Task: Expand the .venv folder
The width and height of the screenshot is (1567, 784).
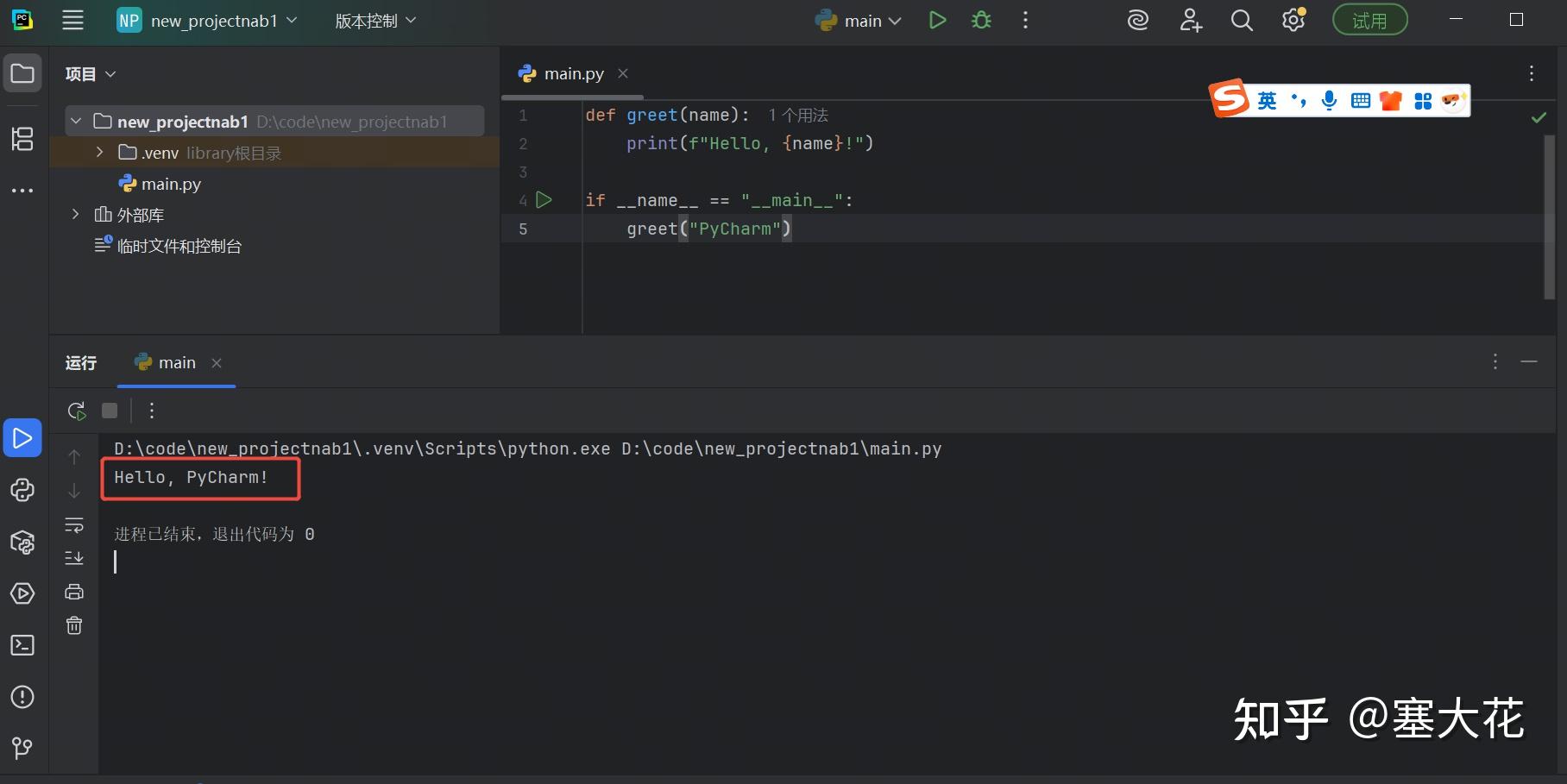Action: click(x=99, y=152)
